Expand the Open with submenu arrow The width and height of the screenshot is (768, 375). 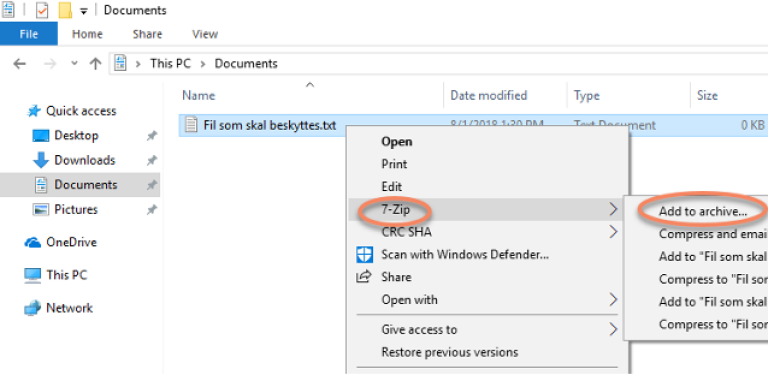613,299
